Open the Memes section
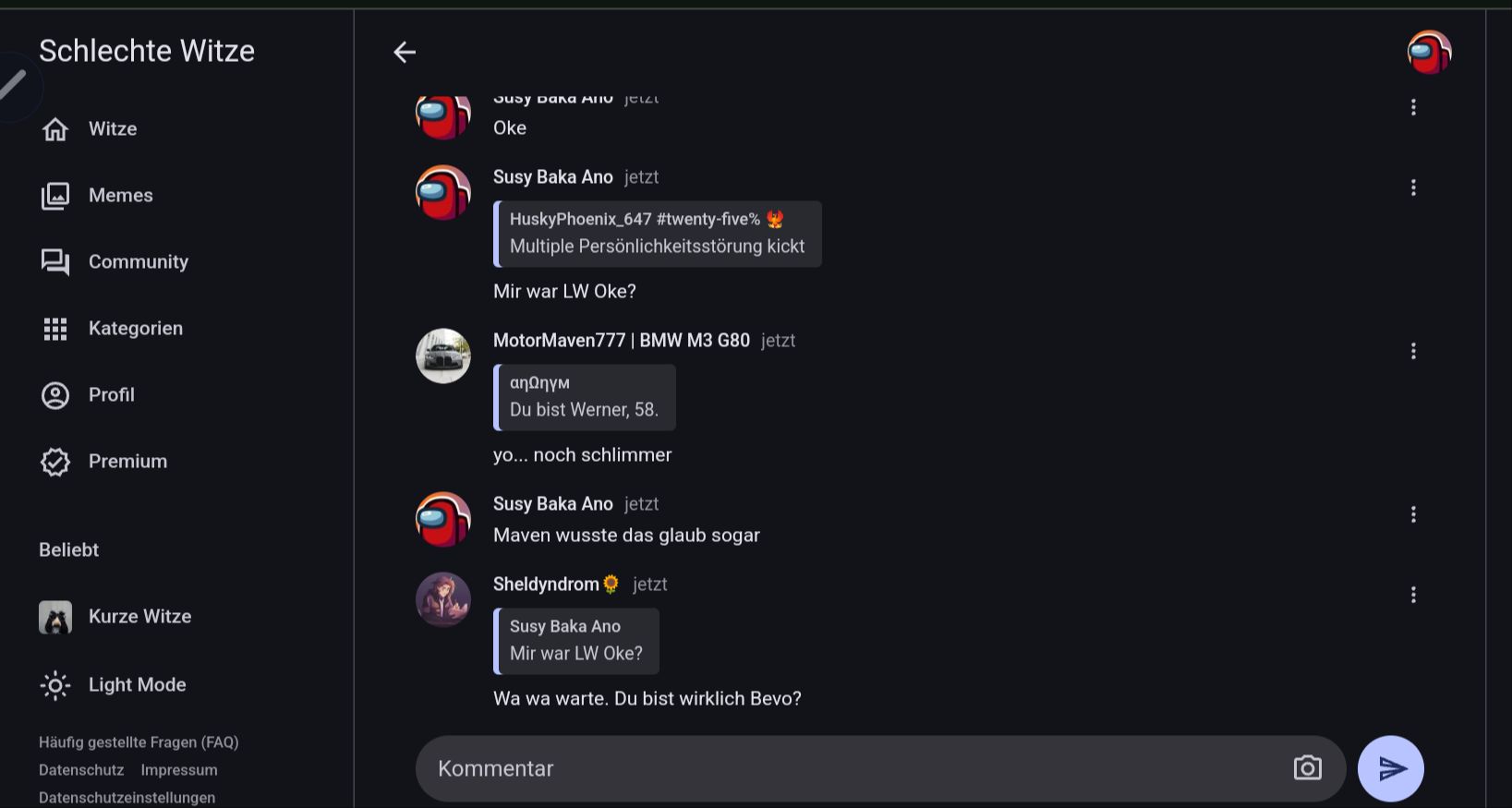The image size is (1512, 808). 120,196
